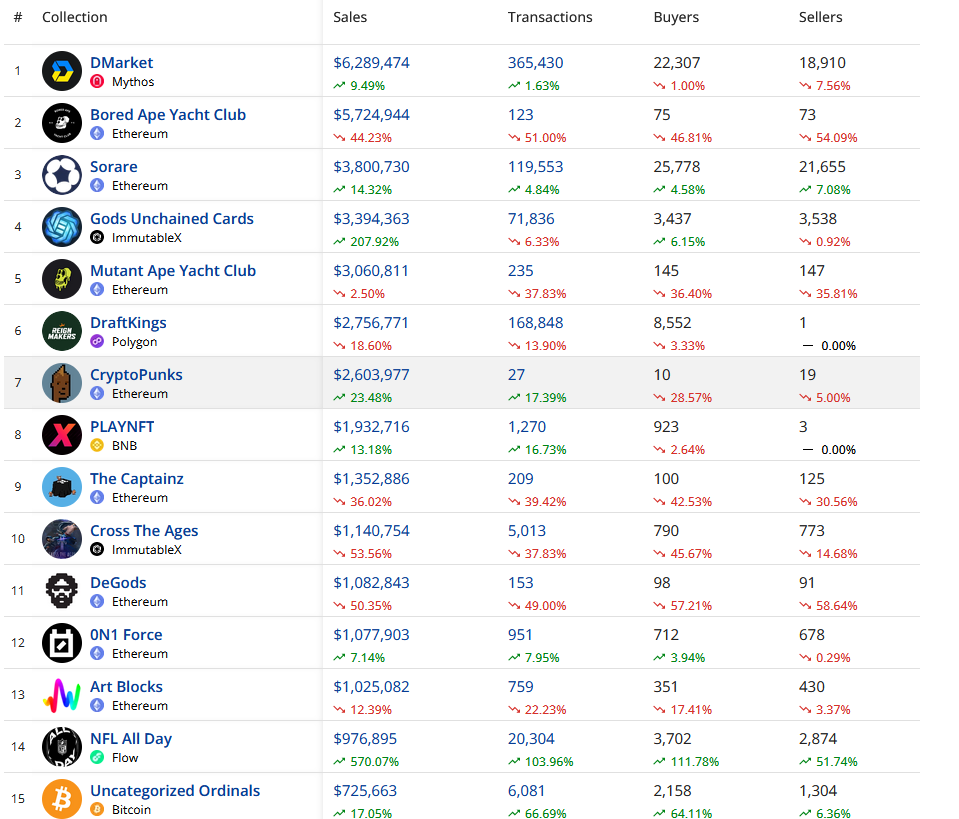Click the Polygon chain icon under DraftKings
This screenshot has height=819, width=959.
coord(97,341)
